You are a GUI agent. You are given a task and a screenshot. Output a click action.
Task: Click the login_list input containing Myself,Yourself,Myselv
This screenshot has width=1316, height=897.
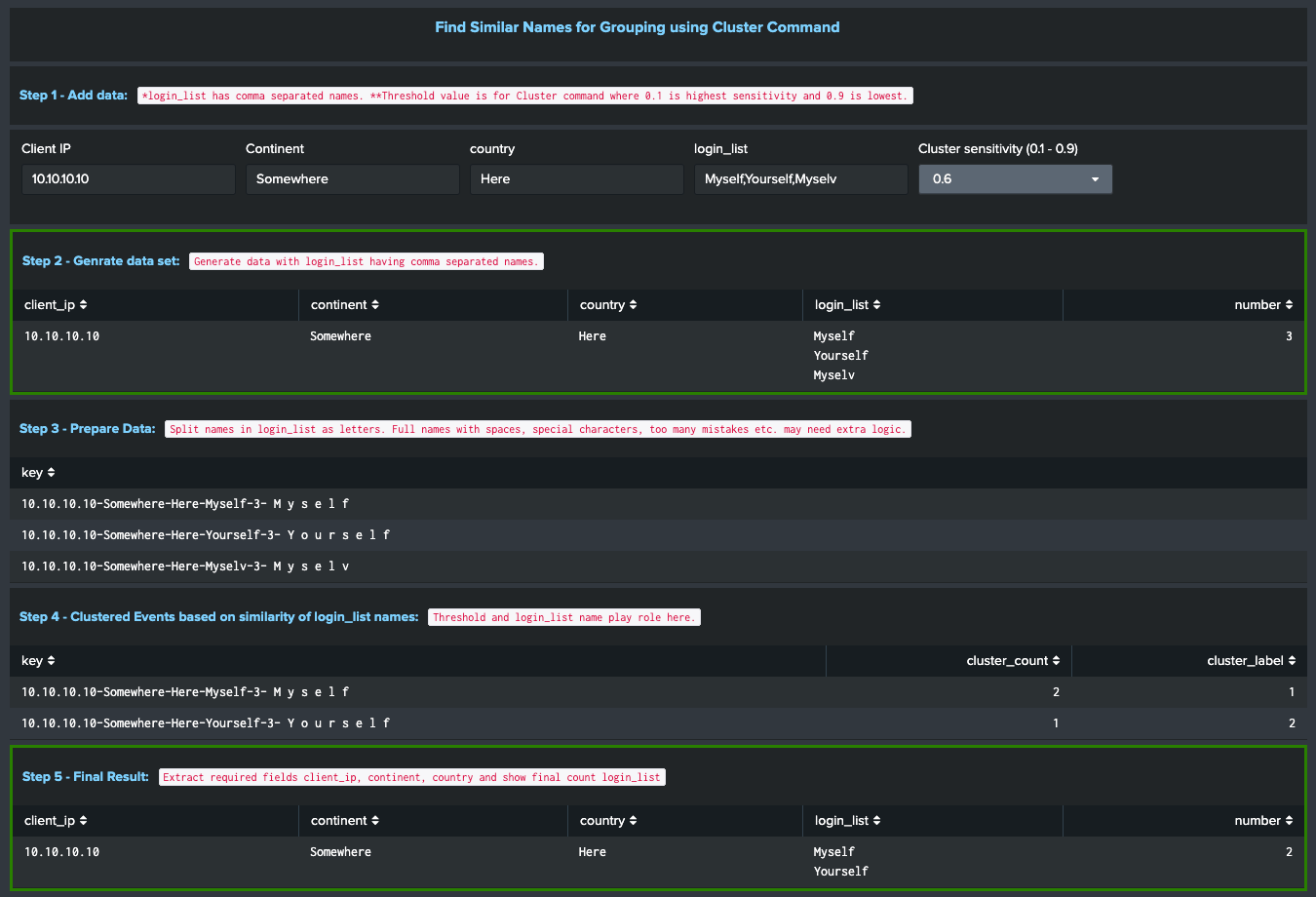(x=800, y=178)
